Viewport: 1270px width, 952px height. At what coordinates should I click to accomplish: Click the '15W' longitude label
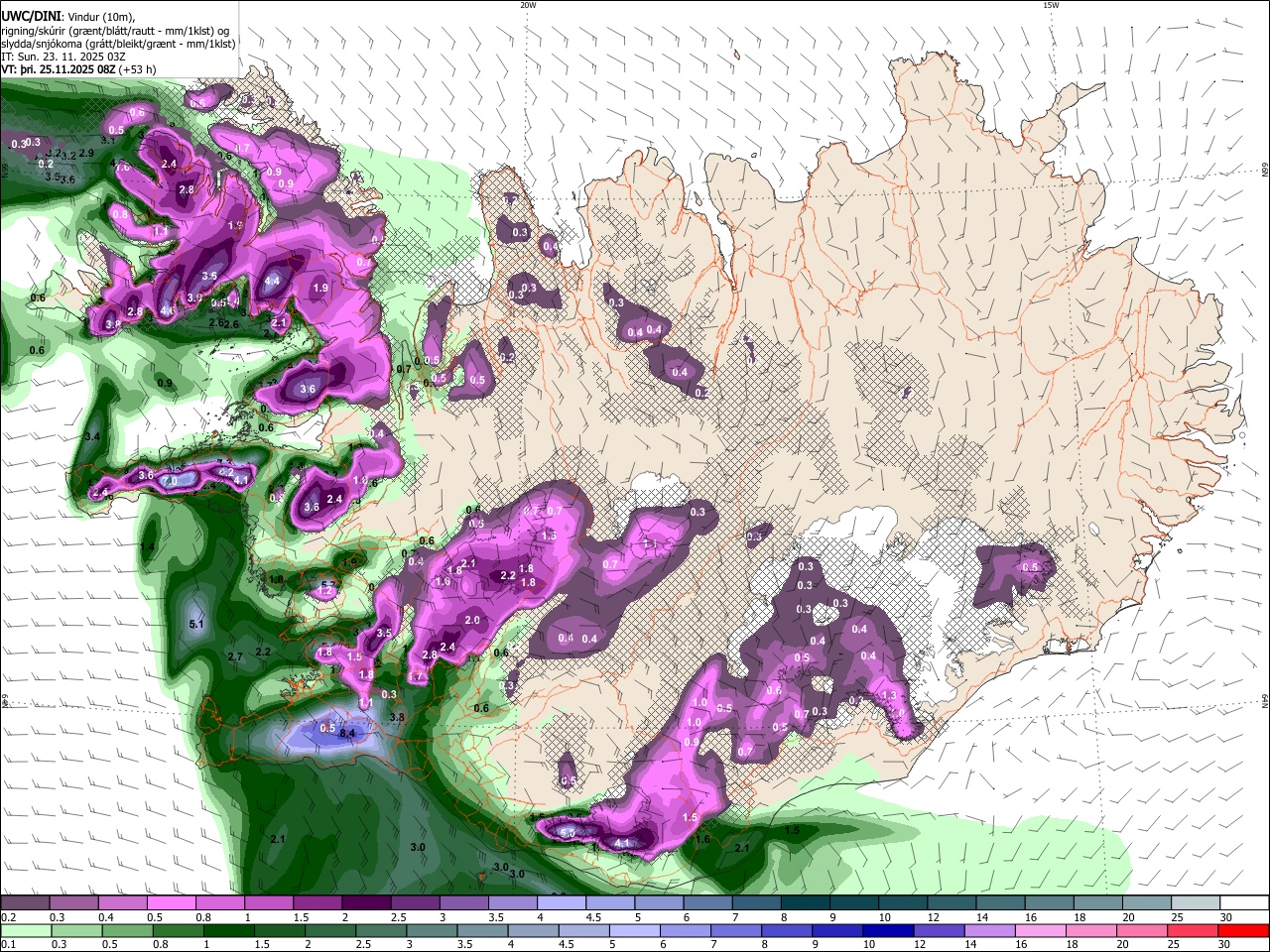(x=1051, y=5)
